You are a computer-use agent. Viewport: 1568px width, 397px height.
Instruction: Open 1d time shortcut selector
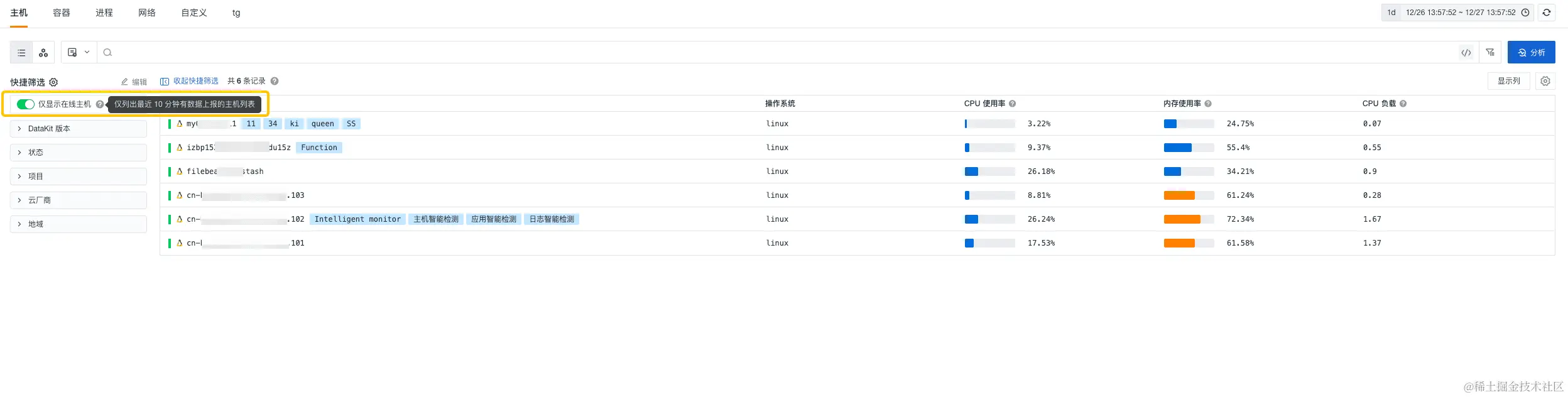pos(1391,13)
